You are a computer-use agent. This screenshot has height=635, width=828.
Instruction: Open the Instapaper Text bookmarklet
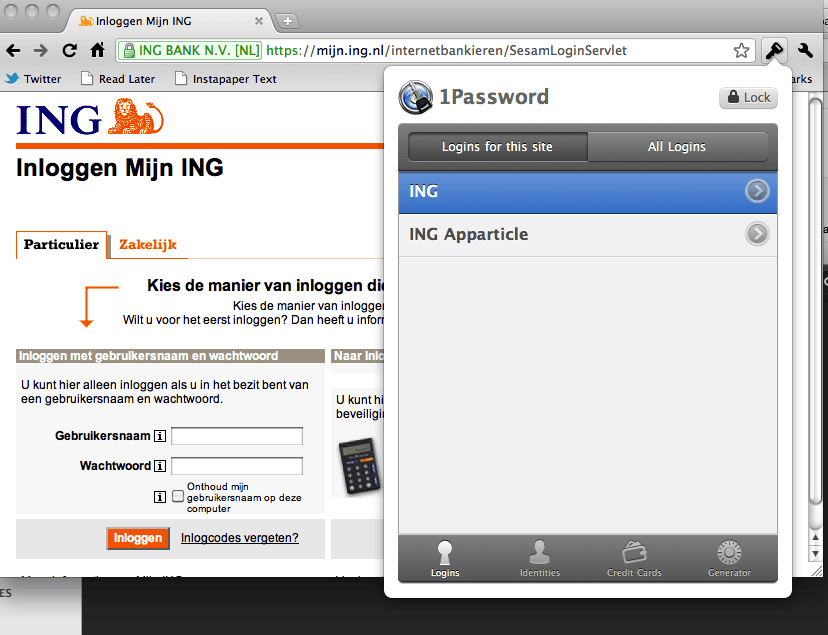point(226,79)
